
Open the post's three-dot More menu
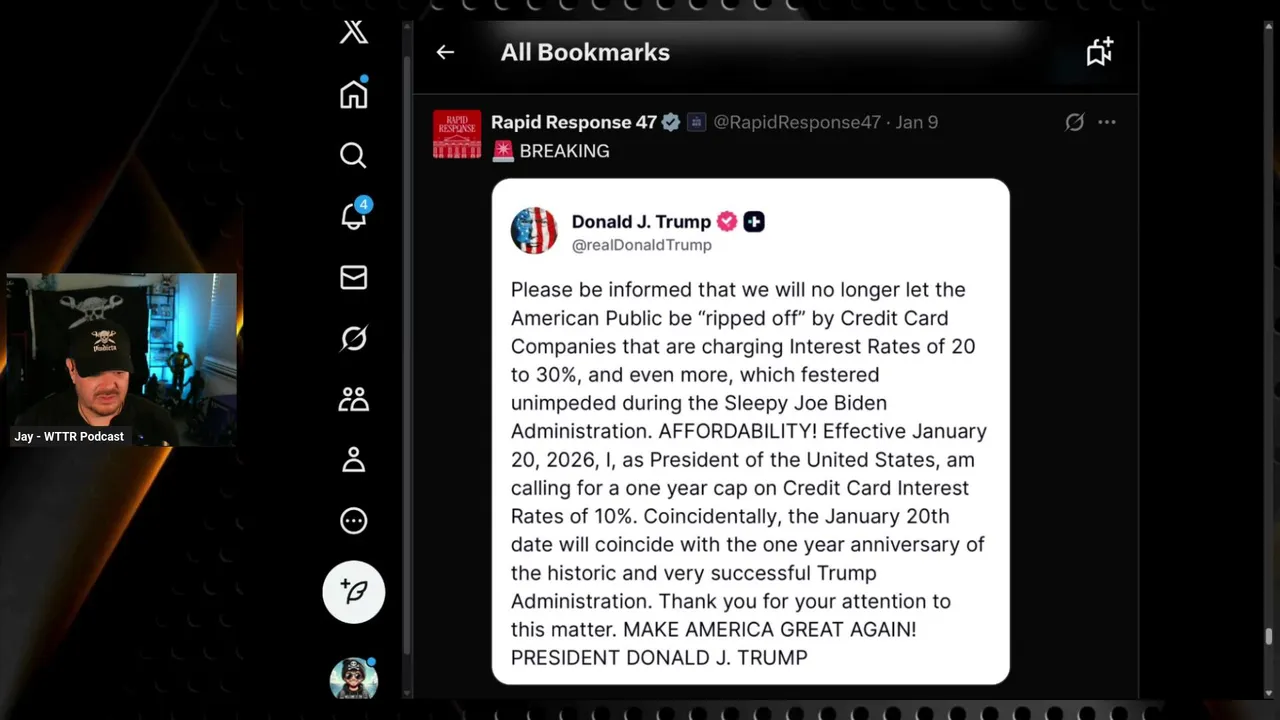tap(1106, 122)
